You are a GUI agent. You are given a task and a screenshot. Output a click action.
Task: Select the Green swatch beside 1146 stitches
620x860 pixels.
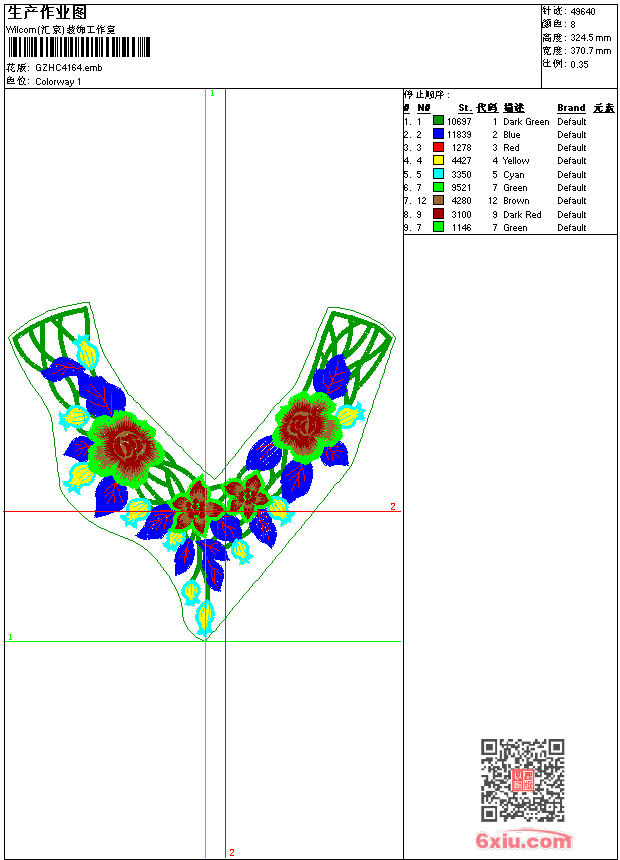tap(438, 227)
